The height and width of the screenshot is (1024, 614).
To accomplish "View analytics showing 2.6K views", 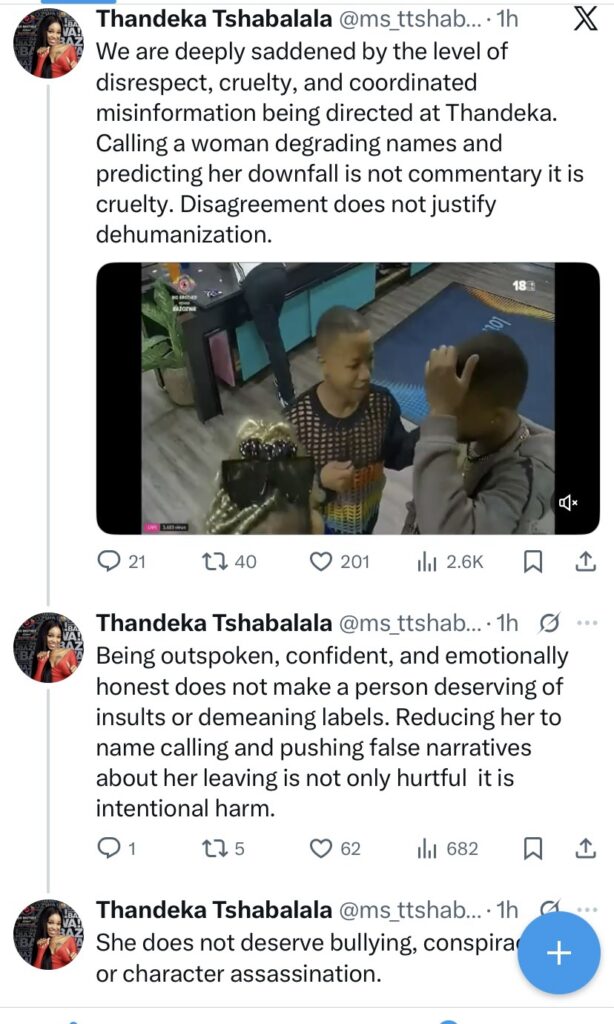I will [x=427, y=562].
